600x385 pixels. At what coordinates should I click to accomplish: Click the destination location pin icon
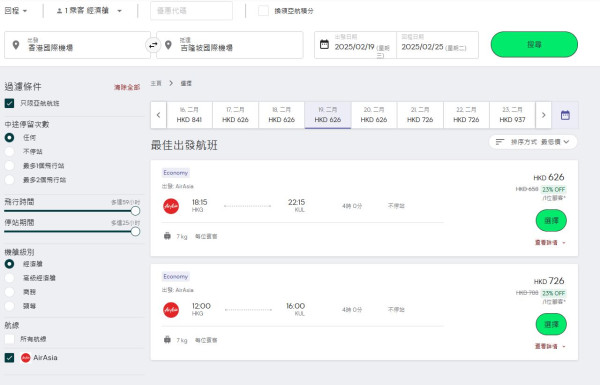click(168, 45)
